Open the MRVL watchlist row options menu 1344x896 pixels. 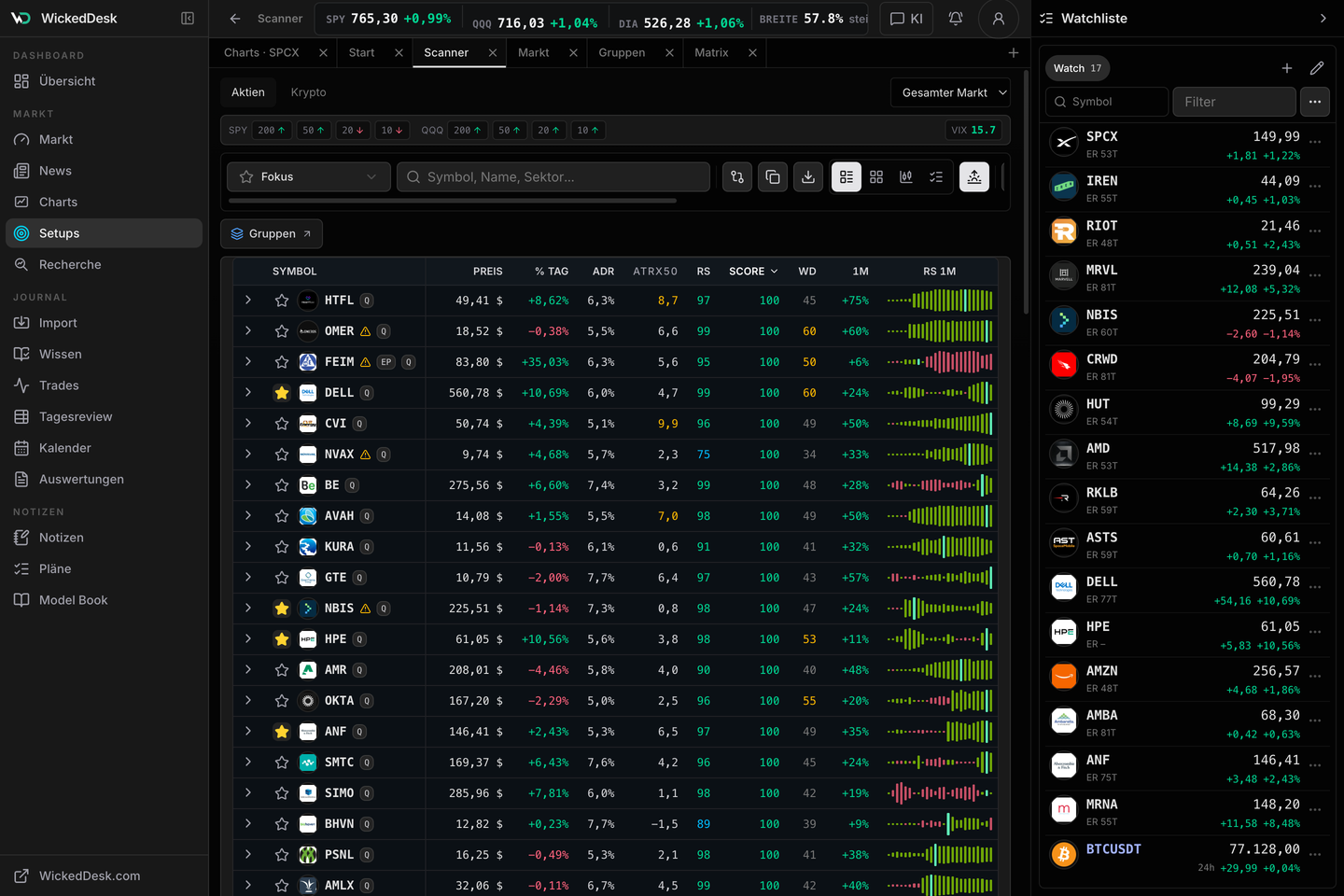[1316, 275]
